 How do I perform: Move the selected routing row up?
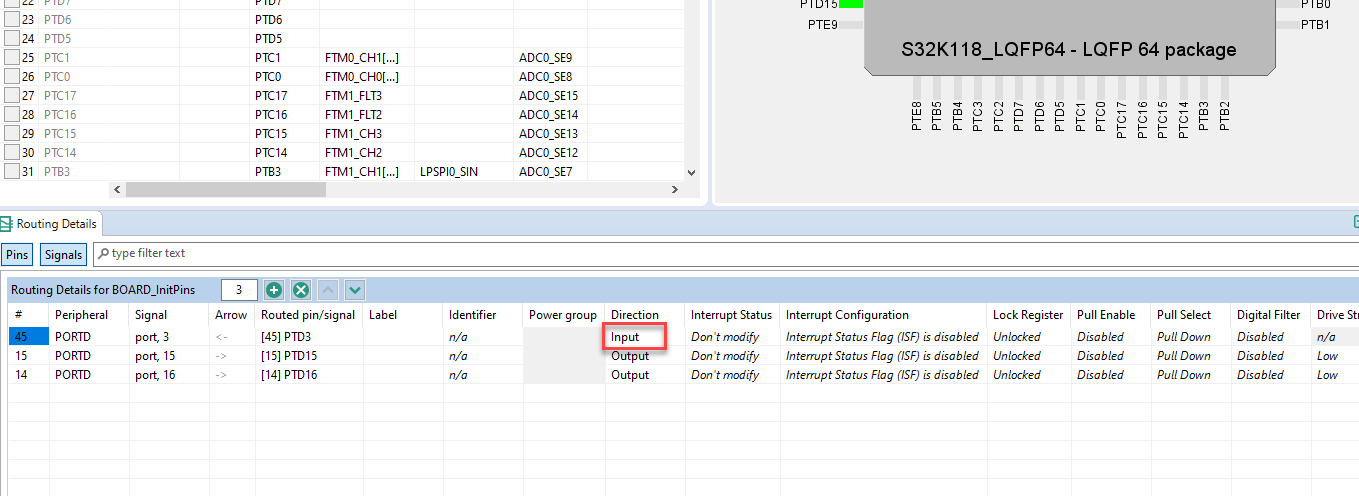coord(327,290)
